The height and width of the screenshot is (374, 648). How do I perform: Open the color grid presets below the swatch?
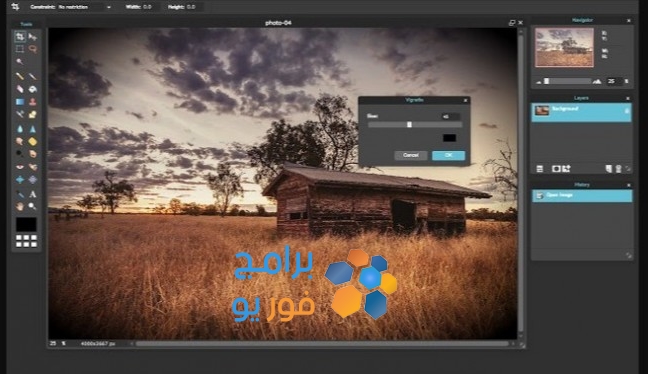coord(26,241)
